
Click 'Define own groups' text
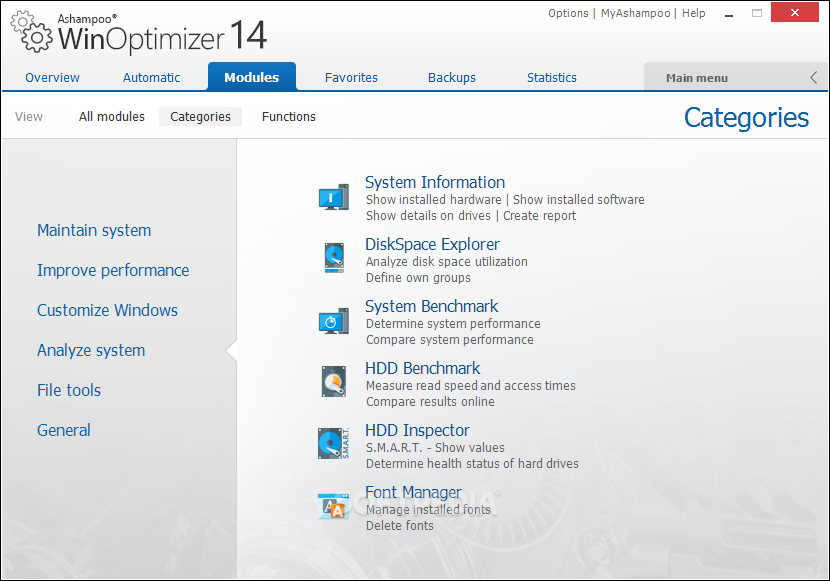(418, 277)
